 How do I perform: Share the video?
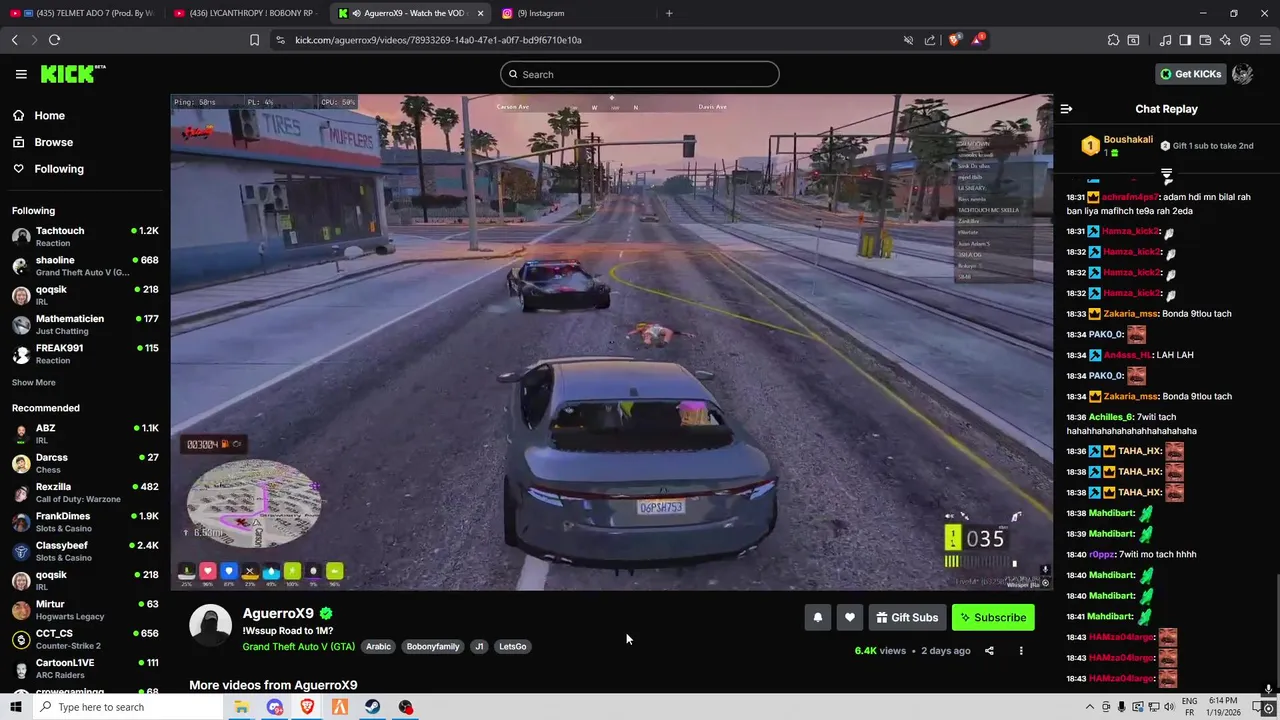coord(989,651)
